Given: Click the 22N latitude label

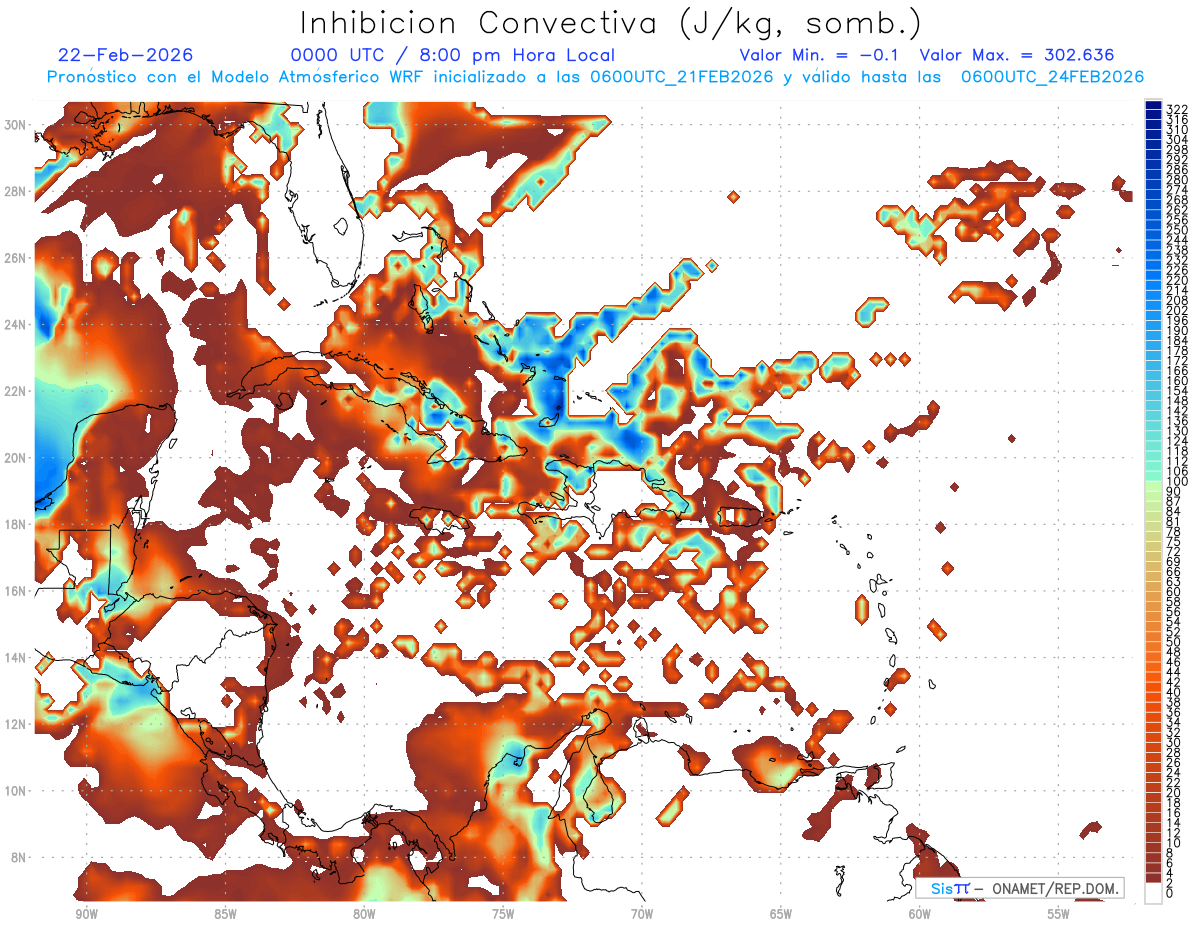Looking at the screenshot, I should point(16,391).
